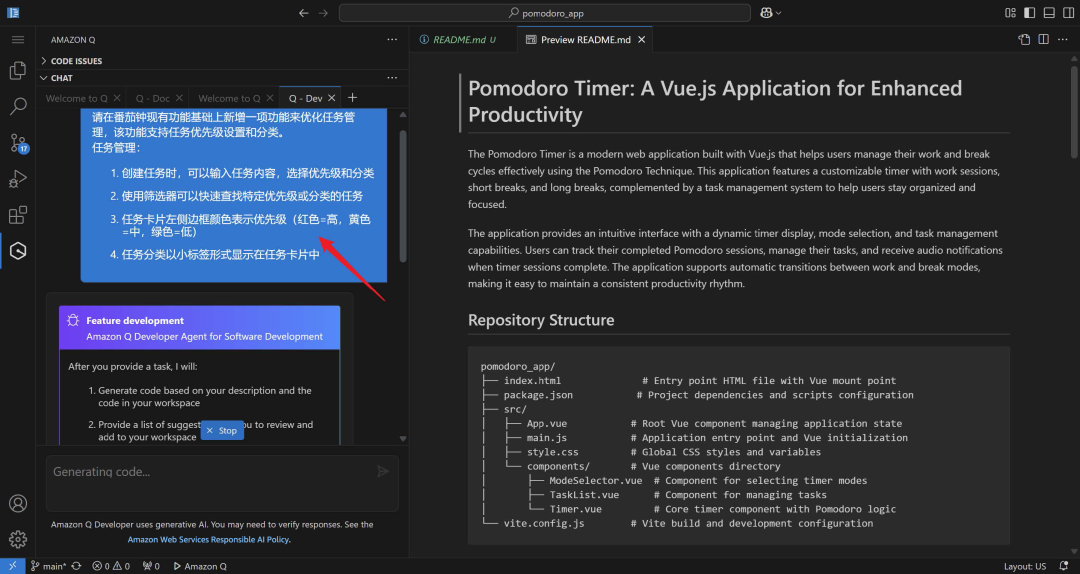Synchronize changes icon in status bar
The image size is (1080, 574).
[x=76, y=566]
